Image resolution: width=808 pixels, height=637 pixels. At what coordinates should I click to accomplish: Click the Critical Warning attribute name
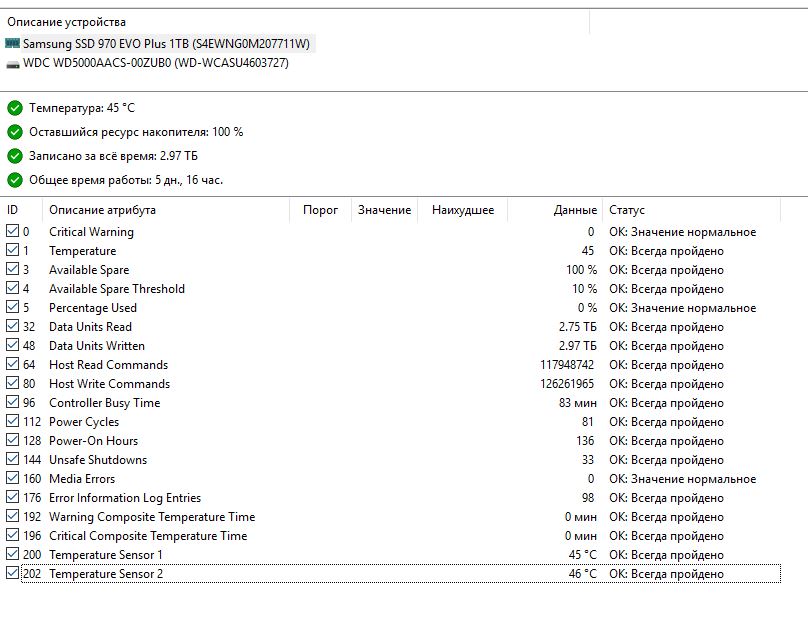[91, 232]
